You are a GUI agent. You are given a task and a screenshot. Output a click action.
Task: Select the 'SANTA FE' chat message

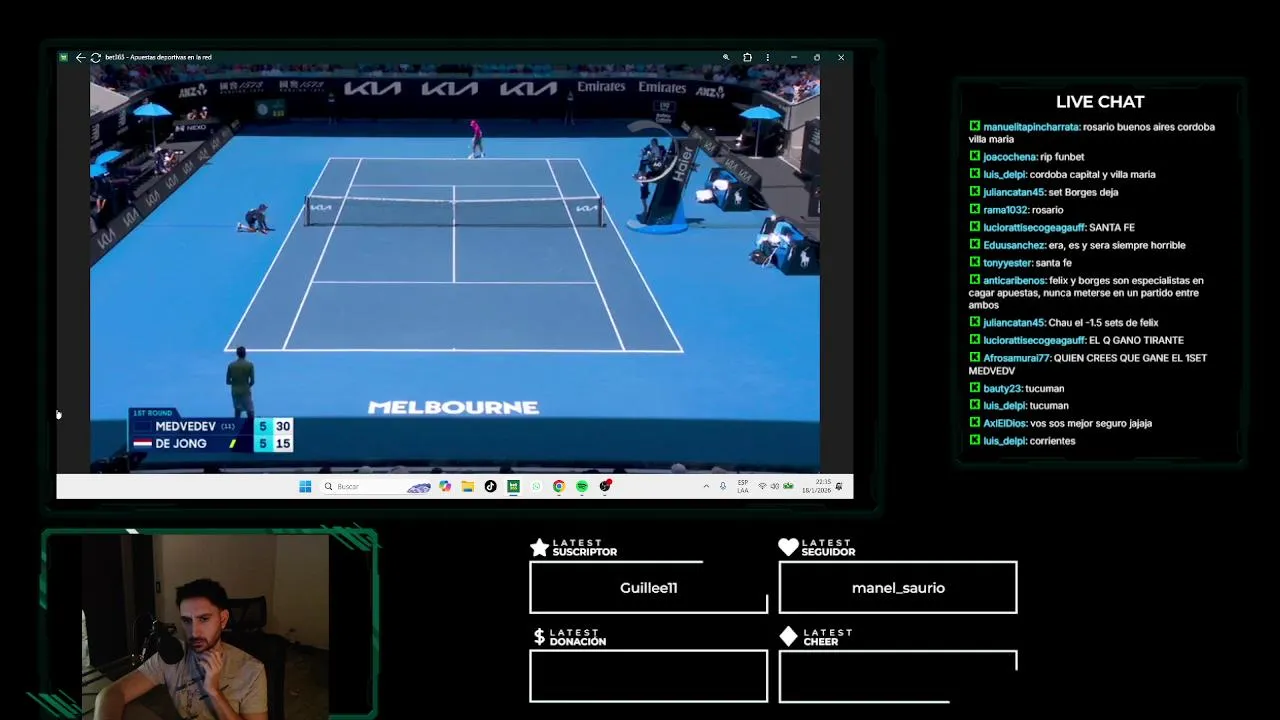(x=1051, y=228)
